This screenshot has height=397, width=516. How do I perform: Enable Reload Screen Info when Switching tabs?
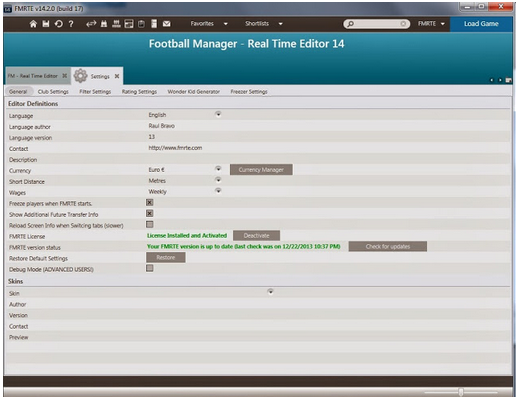150,224
